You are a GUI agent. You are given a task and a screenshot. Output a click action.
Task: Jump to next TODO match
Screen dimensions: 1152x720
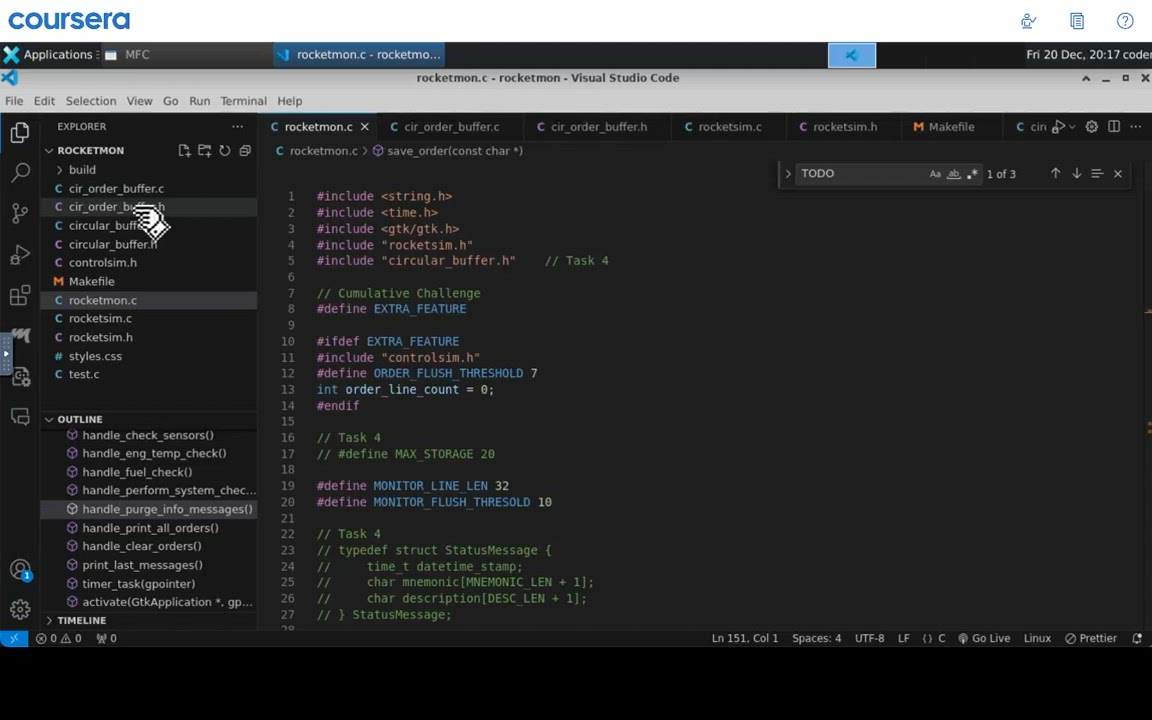1077,174
